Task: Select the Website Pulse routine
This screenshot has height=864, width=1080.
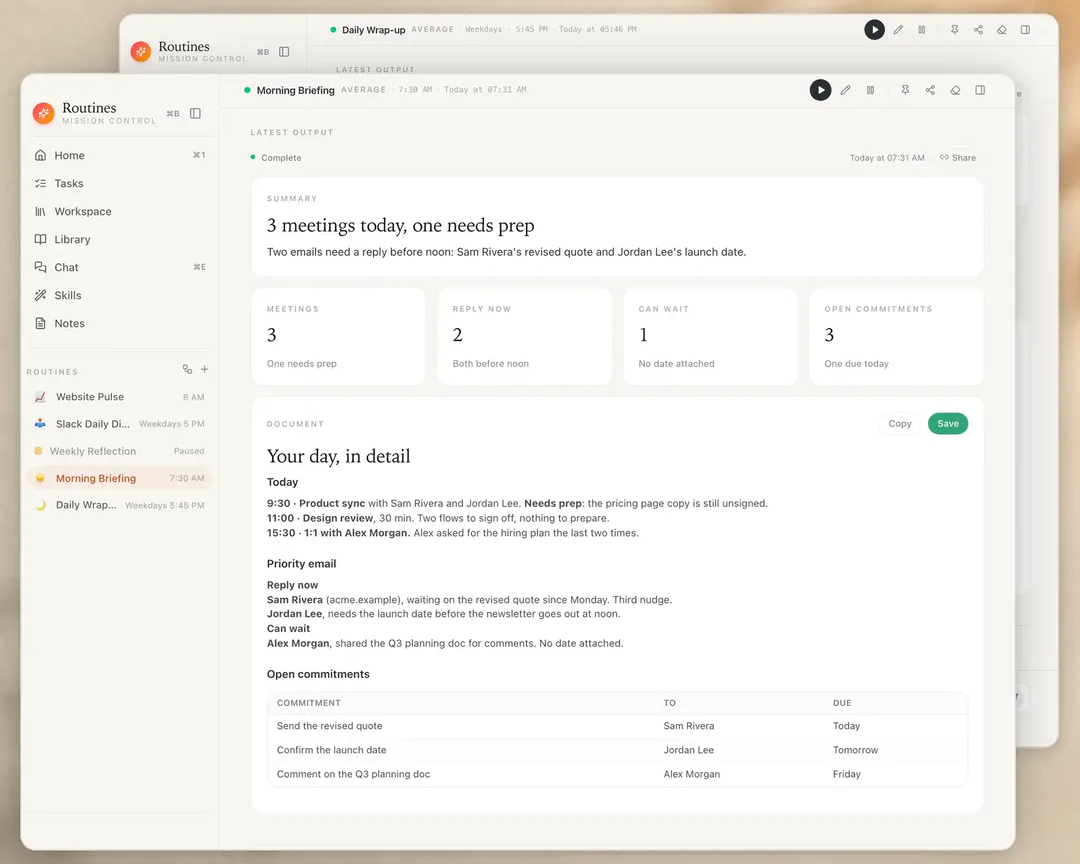Action: tap(120, 397)
